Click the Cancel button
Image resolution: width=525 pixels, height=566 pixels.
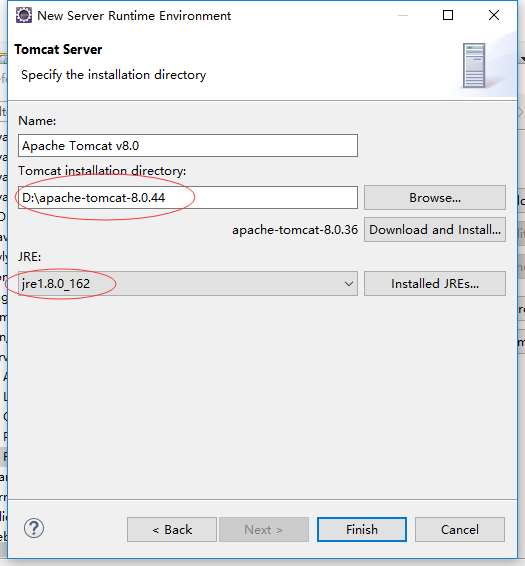point(460,529)
